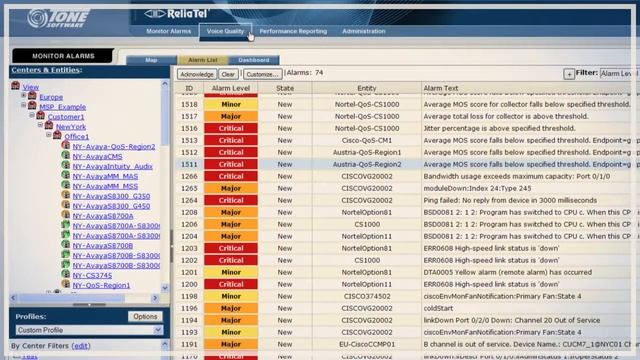Image resolution: width=640 pixels, height=360 pixels.
Task: Click the NY-QoS-Region1 entity icon
Action: (65, 284)
